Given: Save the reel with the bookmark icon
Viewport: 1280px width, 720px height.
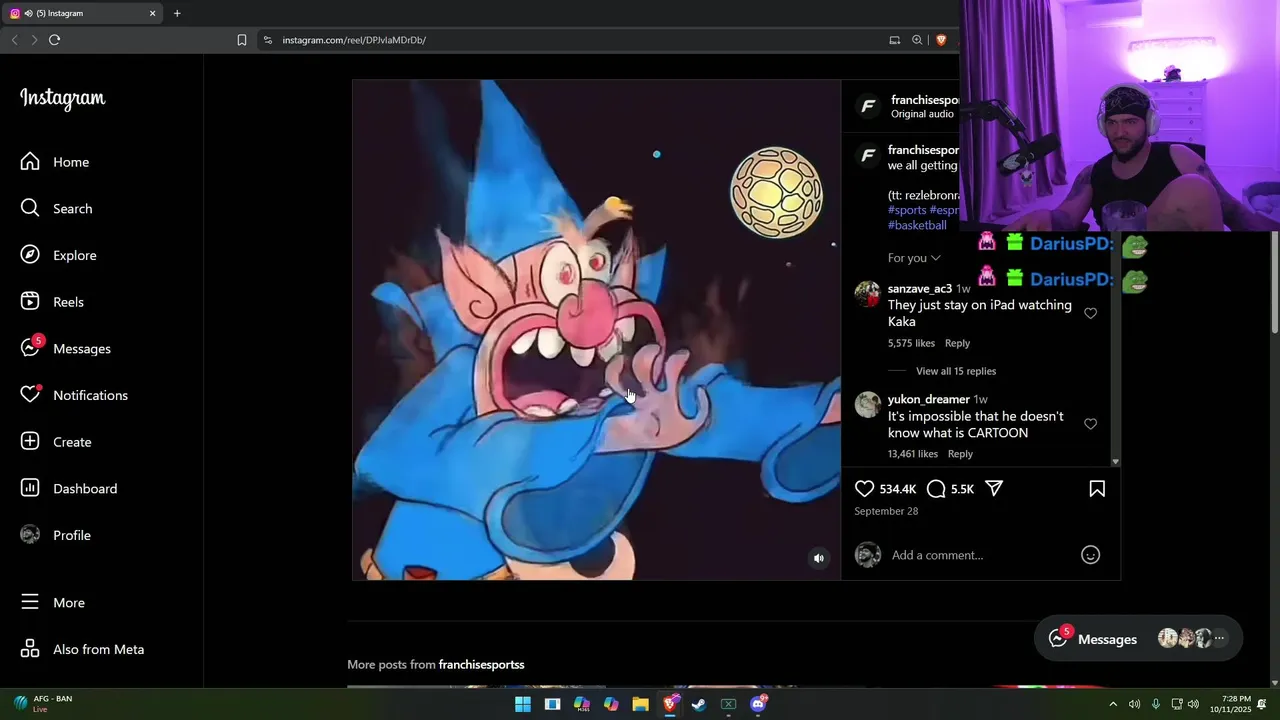Looking at the screenshot, I should click(x=1097, y=488).
